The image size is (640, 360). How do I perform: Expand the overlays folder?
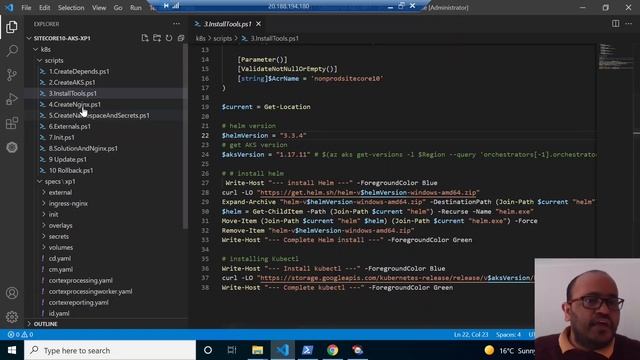[60, 225]
